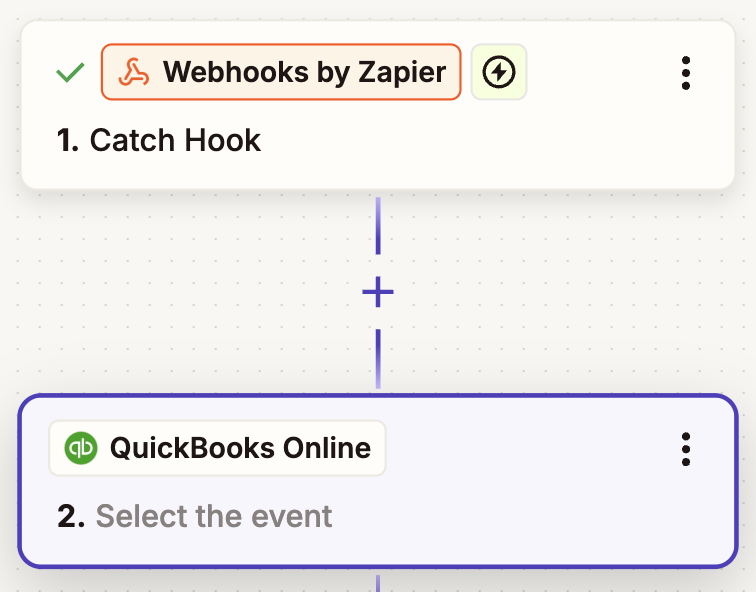This screenshot has width=756, height=592.
Task: Click the step number "1." label
Action: 68,141
